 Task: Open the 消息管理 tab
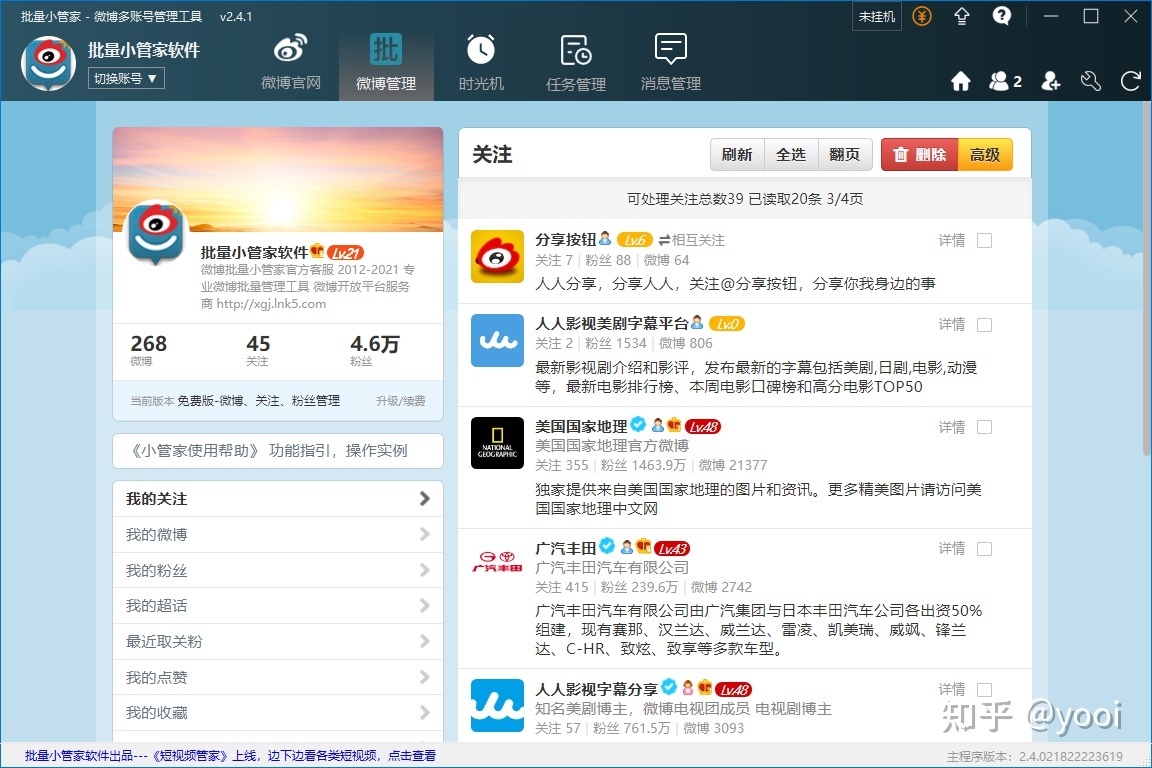tap(671, 64)
